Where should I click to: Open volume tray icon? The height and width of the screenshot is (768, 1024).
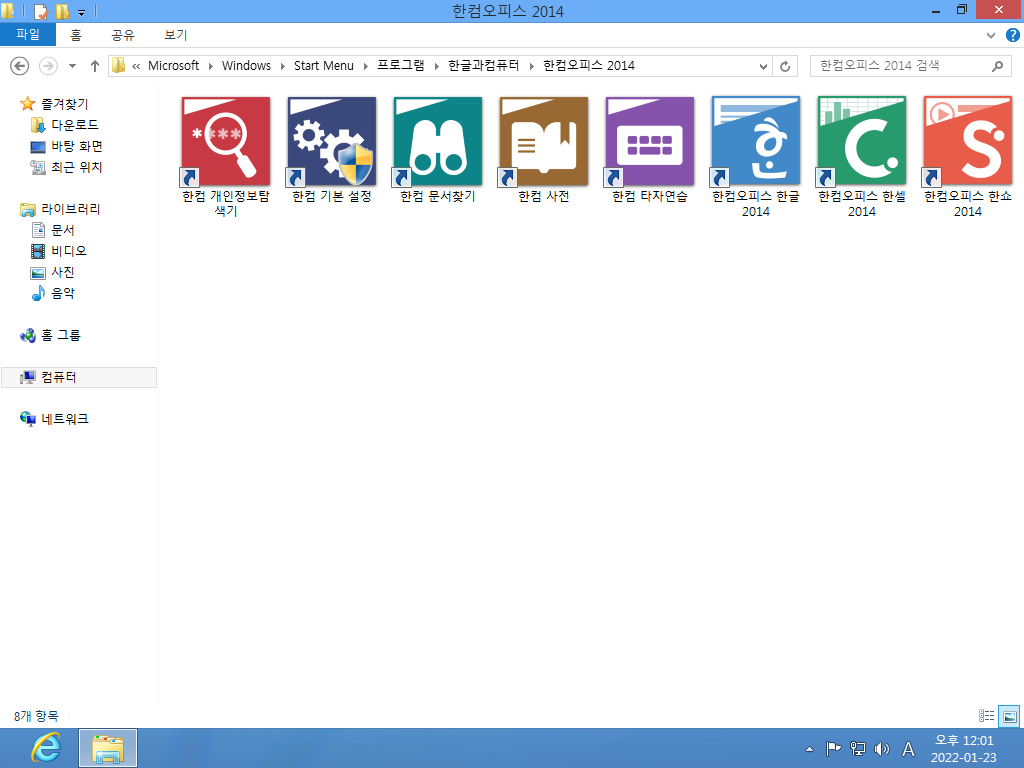[882, 749]
